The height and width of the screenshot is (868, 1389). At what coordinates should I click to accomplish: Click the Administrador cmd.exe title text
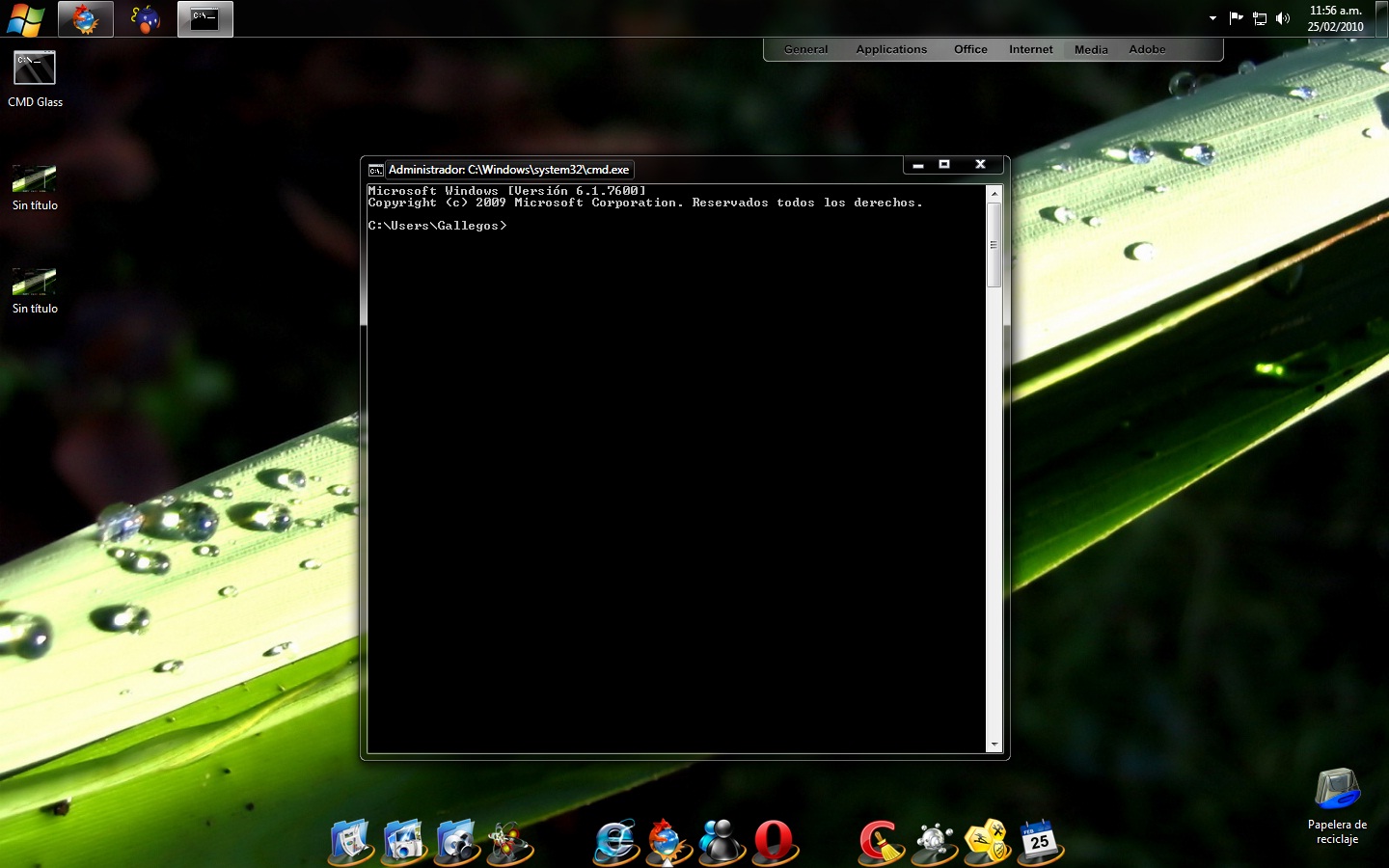click(508, 170)
